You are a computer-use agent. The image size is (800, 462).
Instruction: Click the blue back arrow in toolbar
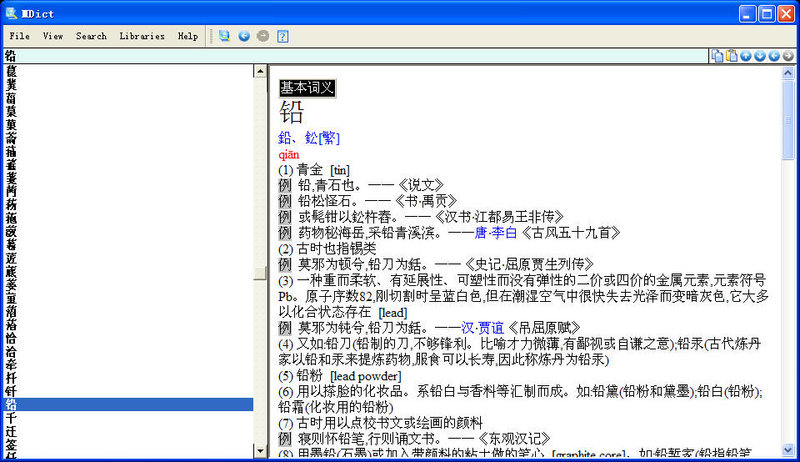[244, 36]
